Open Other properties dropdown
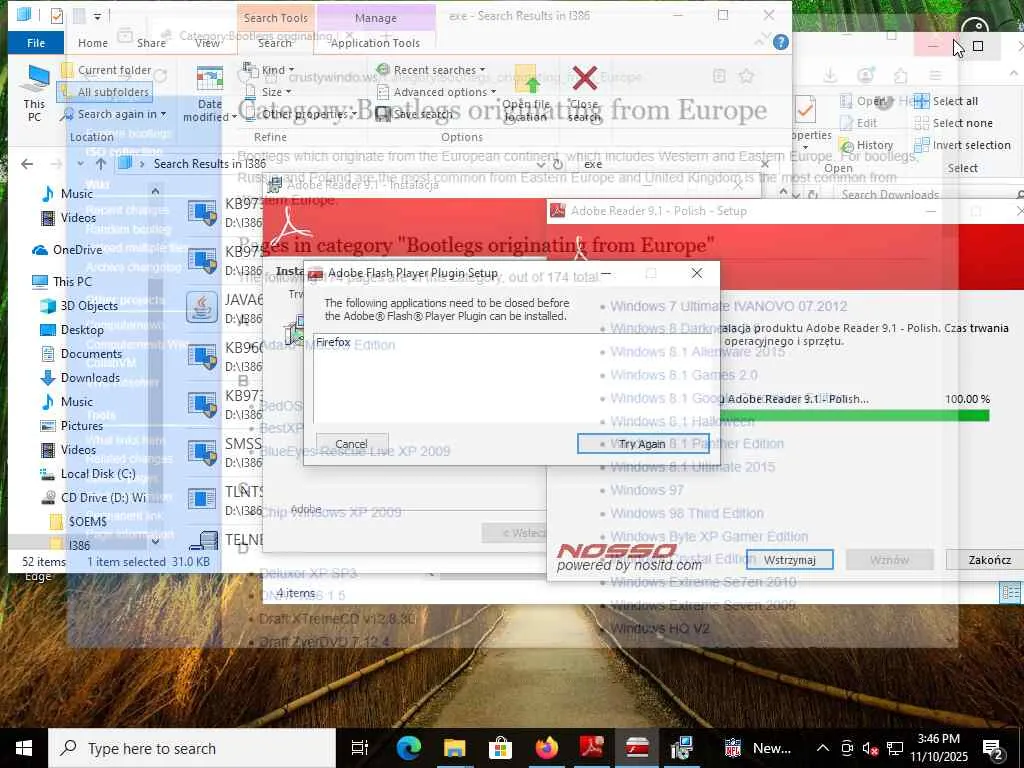The width and height of the screenshot is (1024, 768). (300, 114)
